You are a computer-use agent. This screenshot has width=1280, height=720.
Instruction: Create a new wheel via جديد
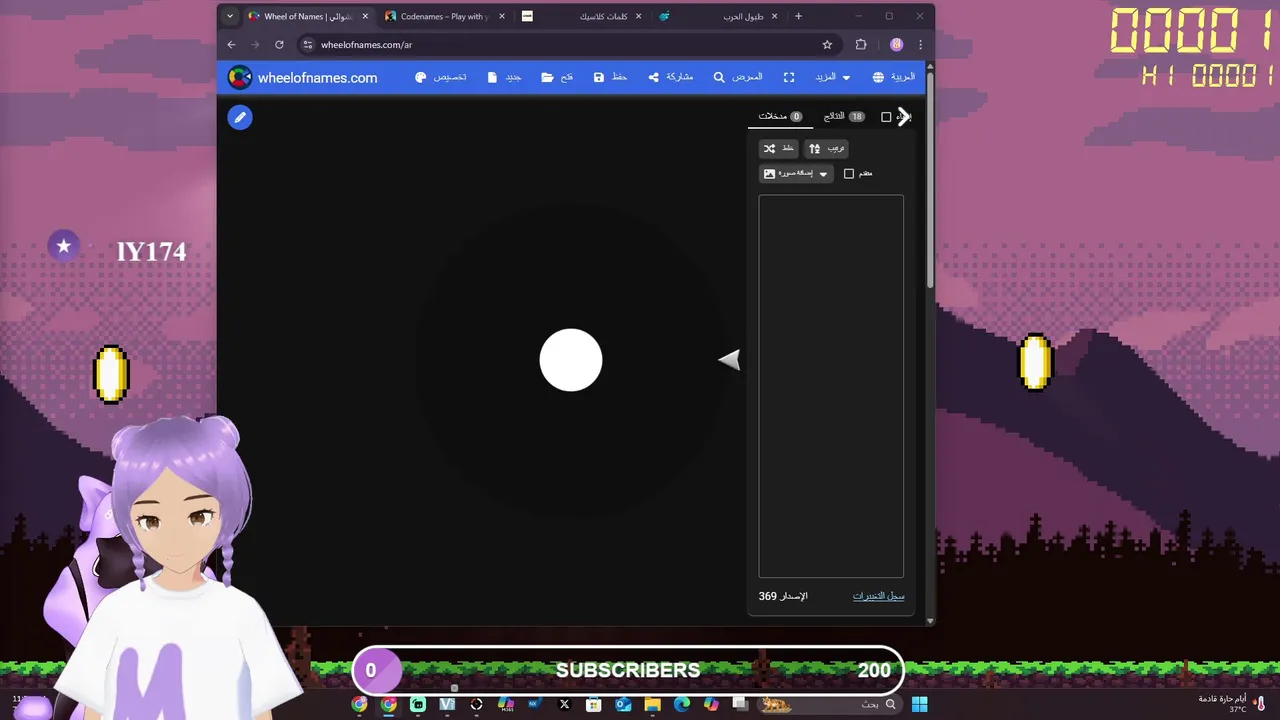504,77
